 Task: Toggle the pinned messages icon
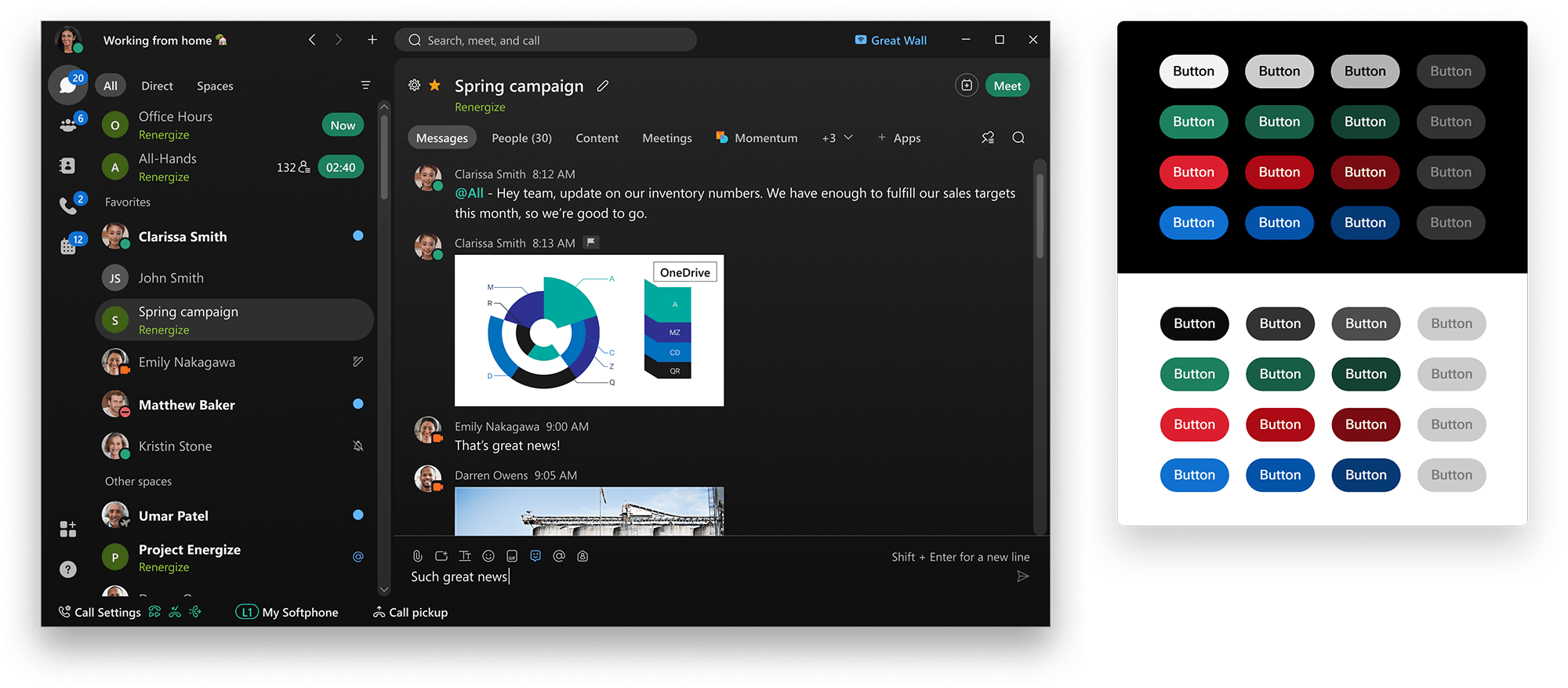point(988,138)
